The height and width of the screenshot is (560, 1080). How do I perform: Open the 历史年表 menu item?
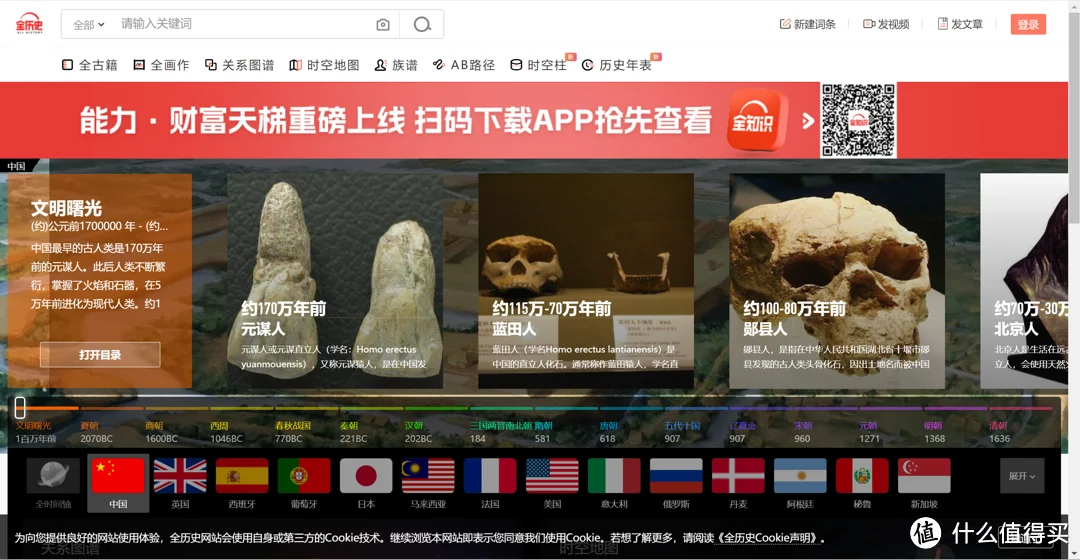[x=617, y=65]
